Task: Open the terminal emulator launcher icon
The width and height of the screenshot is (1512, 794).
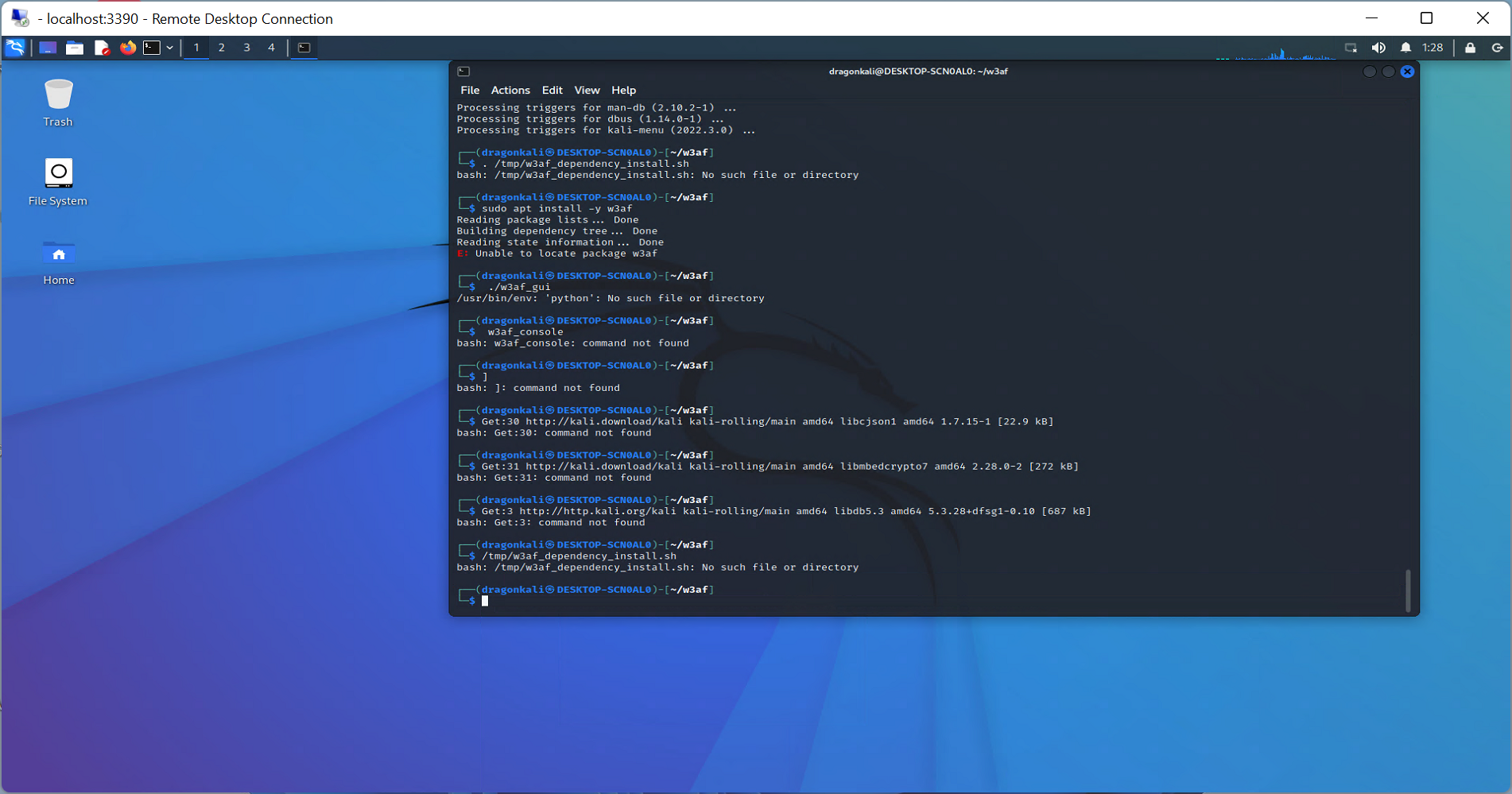Action: (152, 48)
